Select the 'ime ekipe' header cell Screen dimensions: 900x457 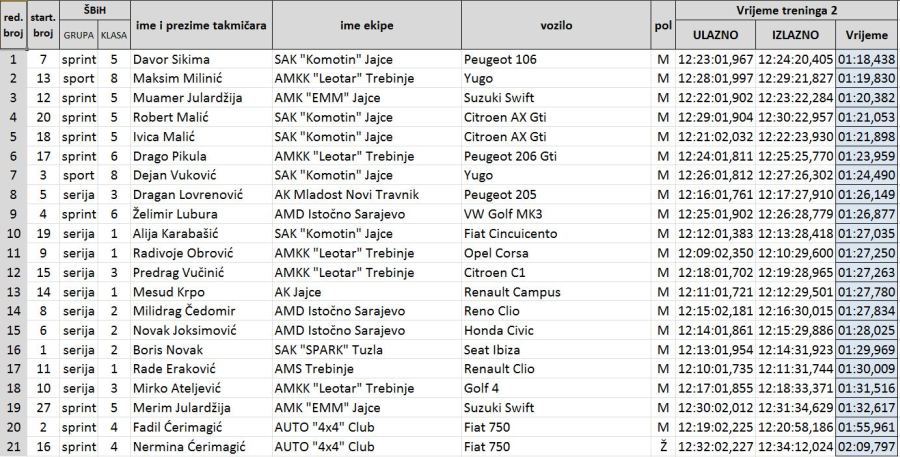[x=364, y=24]
